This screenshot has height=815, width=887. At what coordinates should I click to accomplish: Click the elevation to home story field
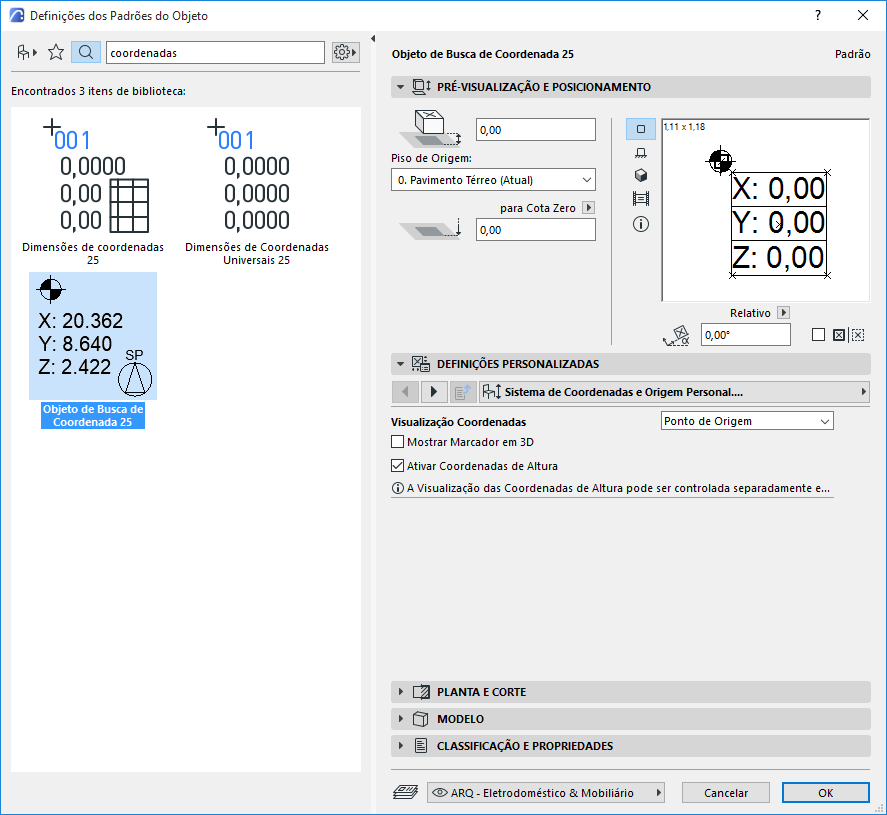536,130
